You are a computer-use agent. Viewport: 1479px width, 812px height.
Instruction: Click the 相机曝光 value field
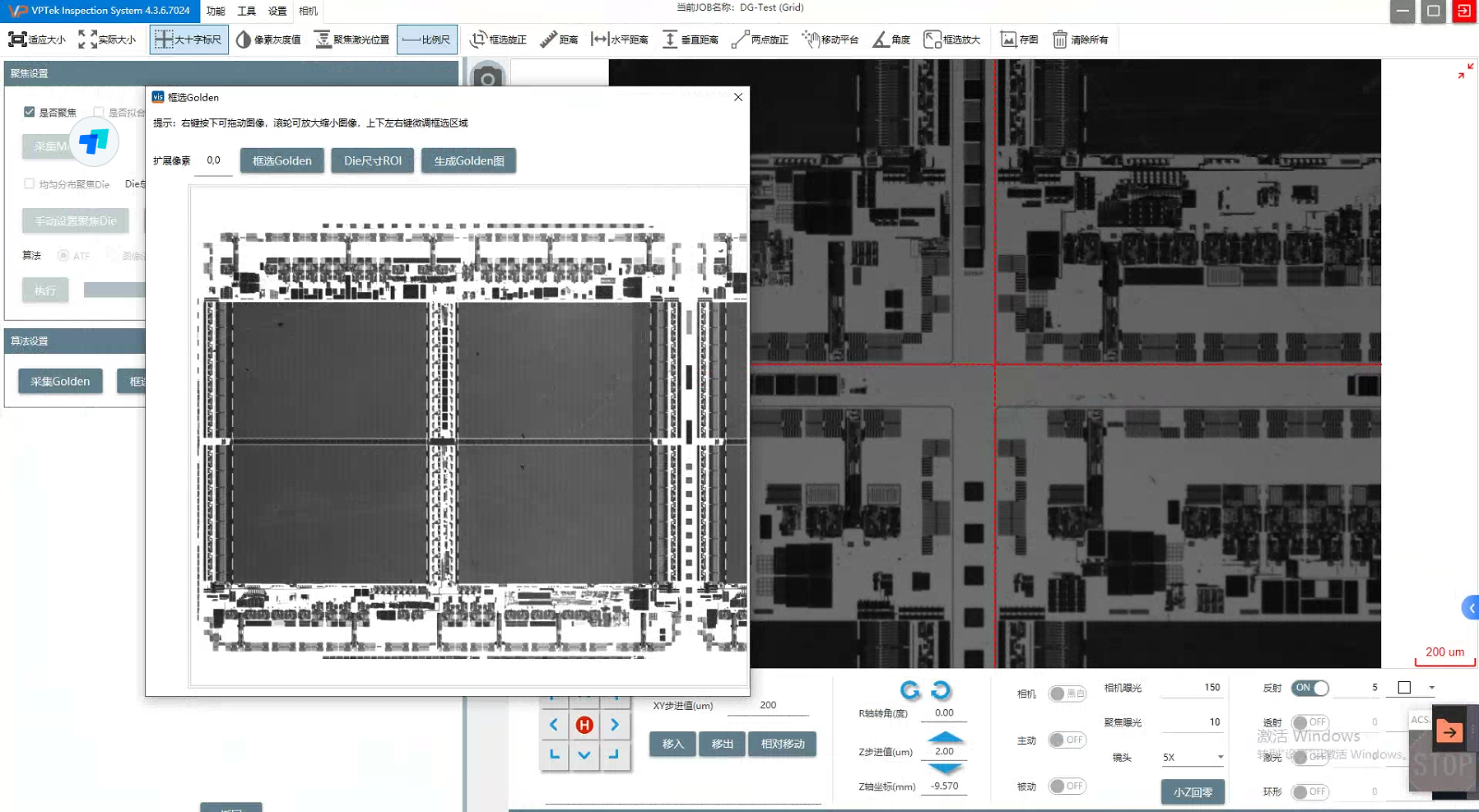click(x=1192, y=688)
